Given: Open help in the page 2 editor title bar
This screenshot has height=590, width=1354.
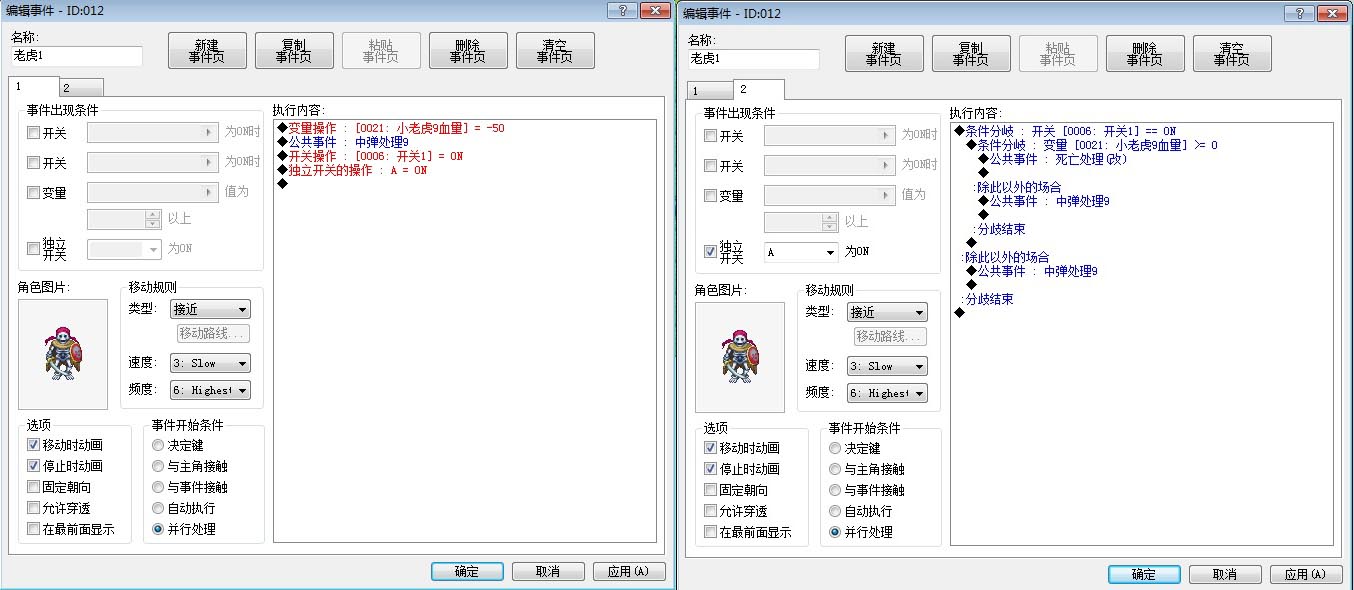Looking at the screenshot, I should click(1299, 13).
